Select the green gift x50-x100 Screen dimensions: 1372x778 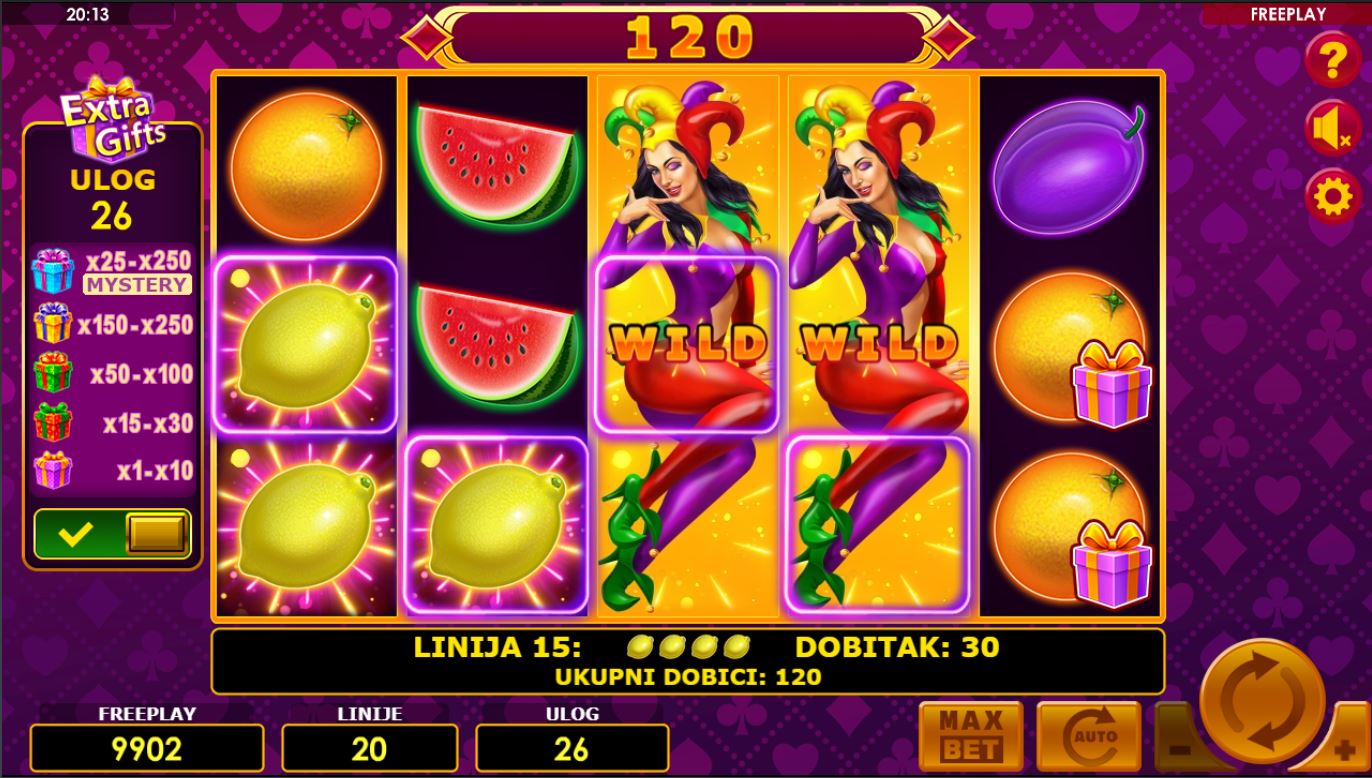[x=112, y=374]
